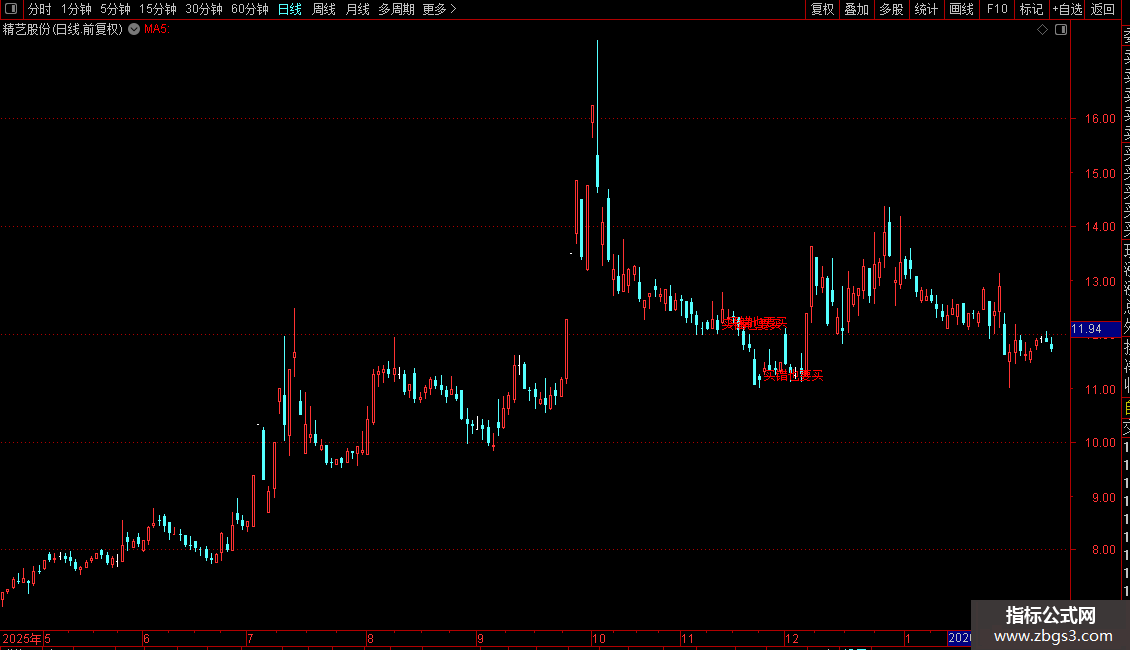Toggle the right side panel icon
1130x650 pixels.
coord(1061,29)
